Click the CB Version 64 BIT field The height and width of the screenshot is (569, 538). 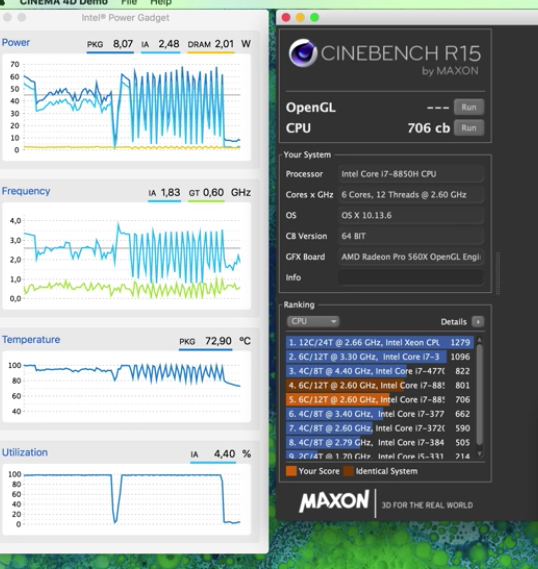coord(411,236)
